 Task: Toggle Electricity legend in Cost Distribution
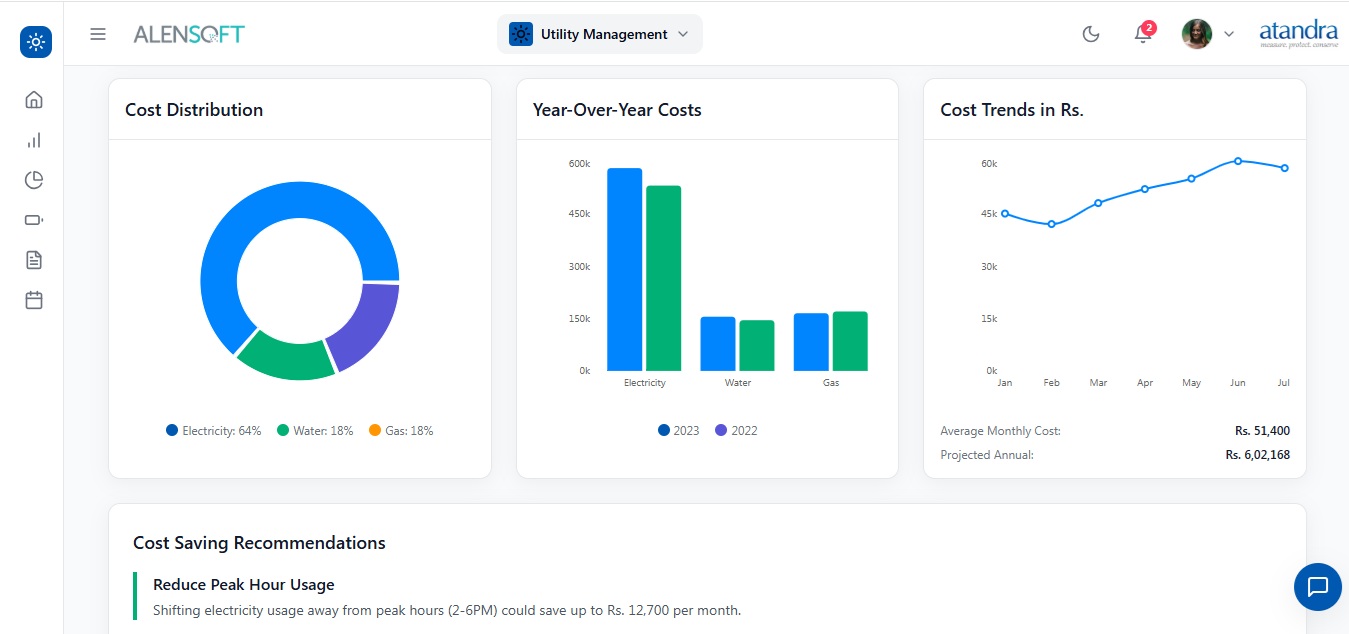tap(214, 431)
